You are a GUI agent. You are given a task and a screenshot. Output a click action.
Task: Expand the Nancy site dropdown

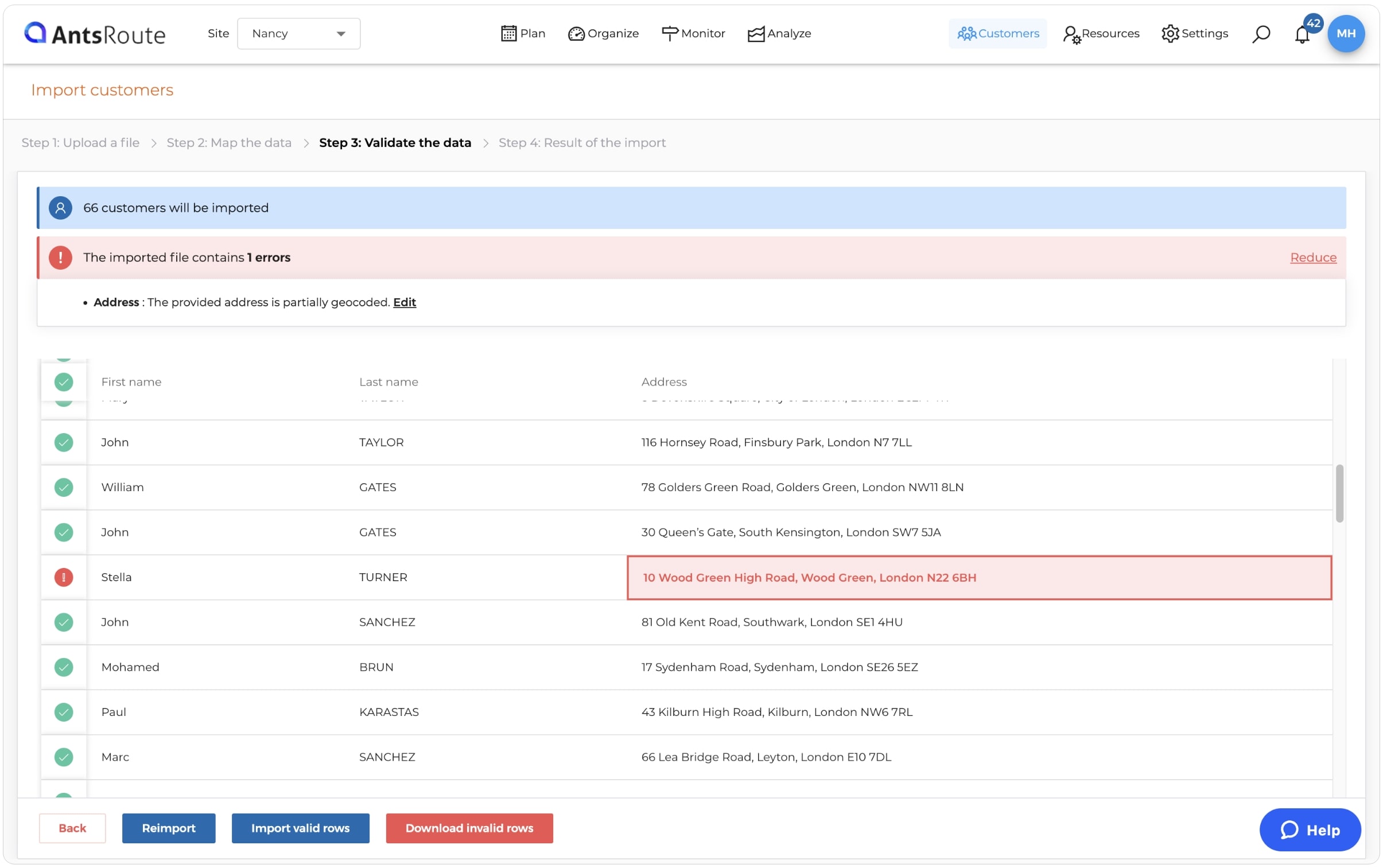click(298, 33)
